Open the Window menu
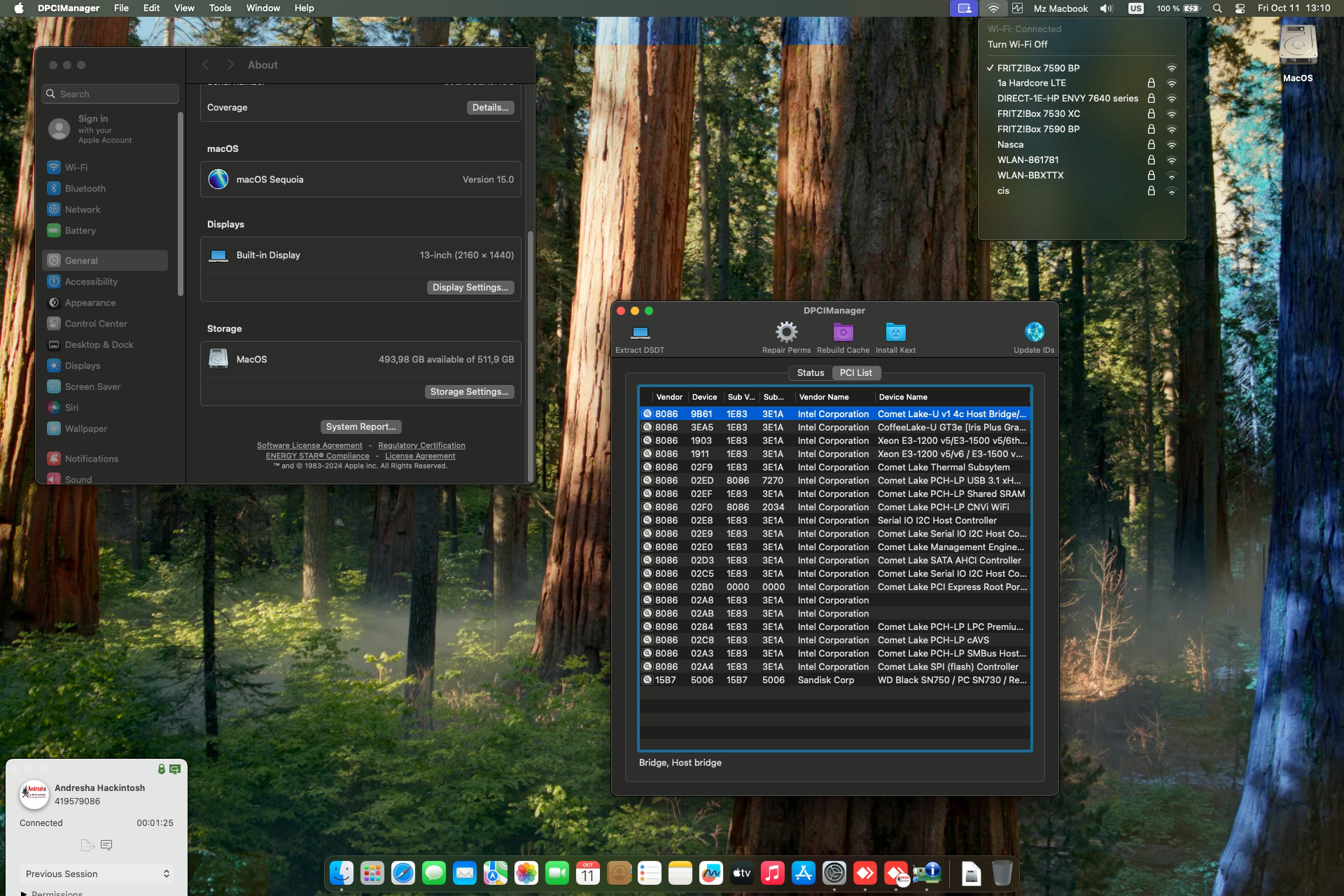 (x=263, y=8)
